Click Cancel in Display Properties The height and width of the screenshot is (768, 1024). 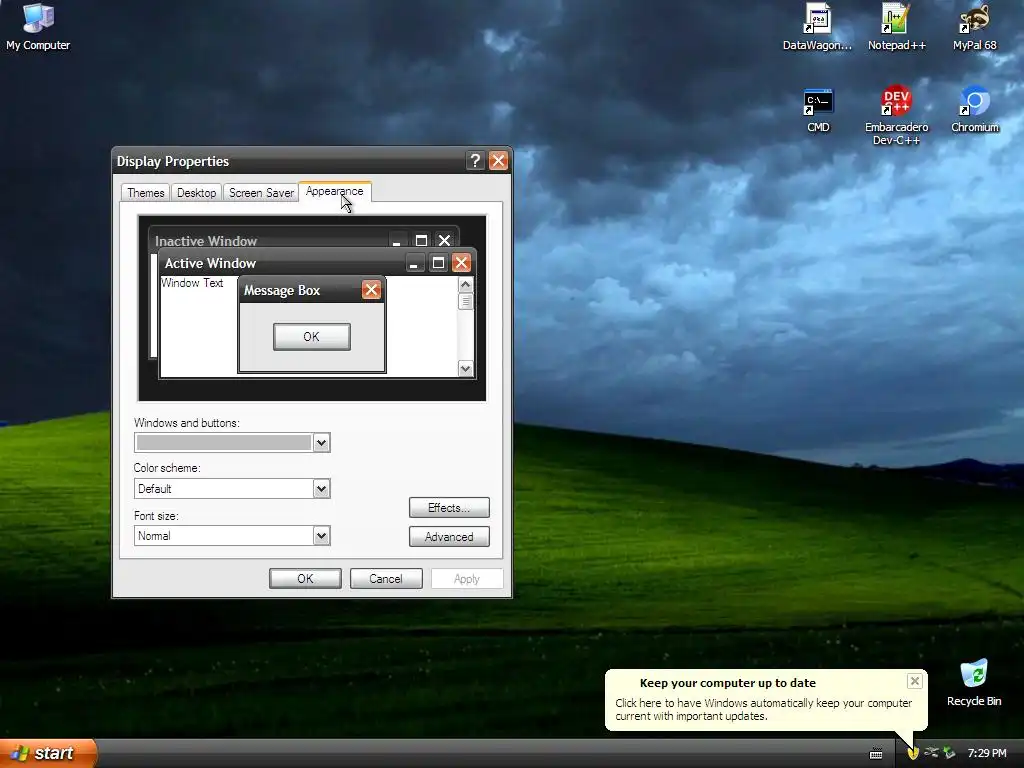[386, 579]
